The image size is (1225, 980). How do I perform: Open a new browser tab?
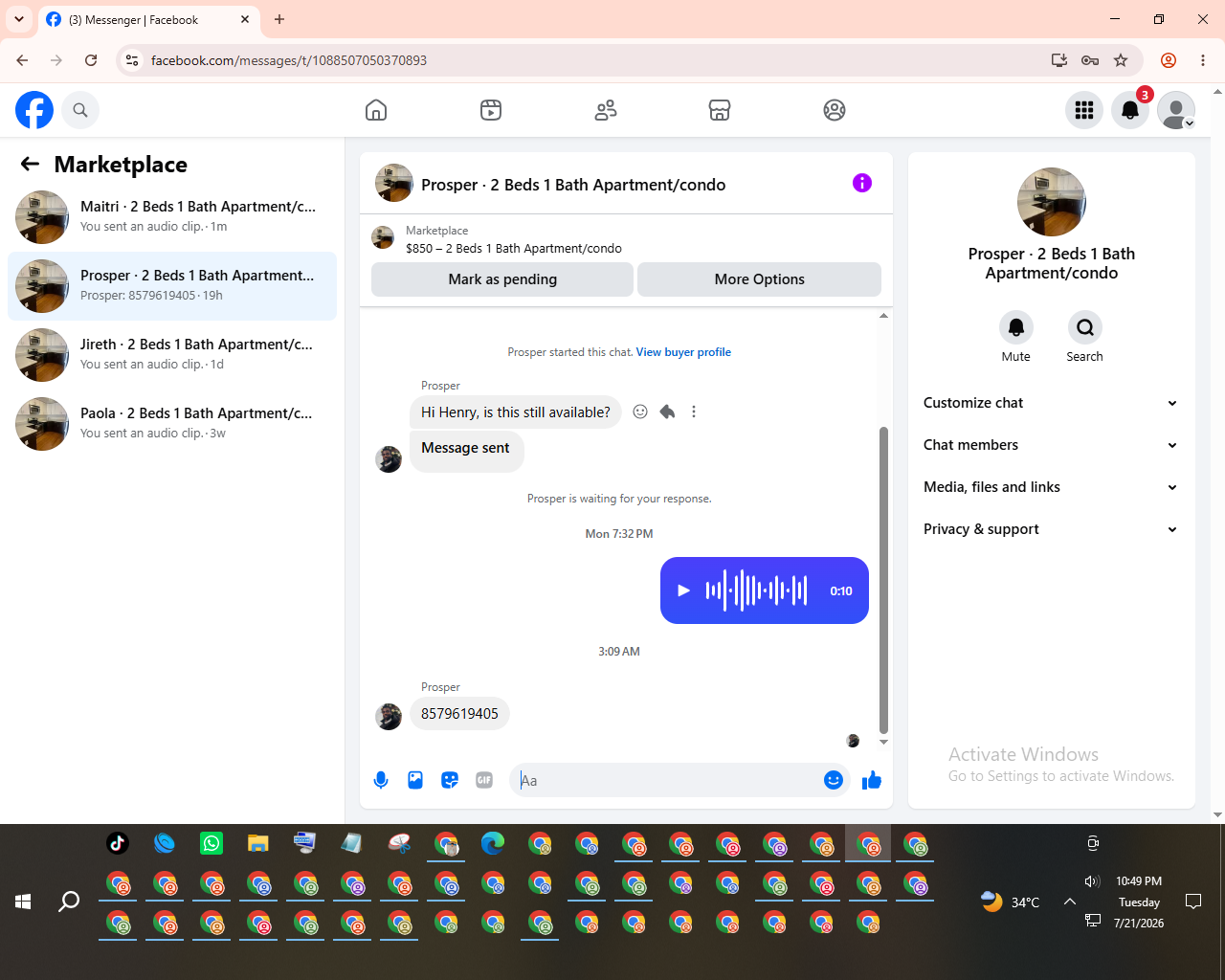click(279, 19)
